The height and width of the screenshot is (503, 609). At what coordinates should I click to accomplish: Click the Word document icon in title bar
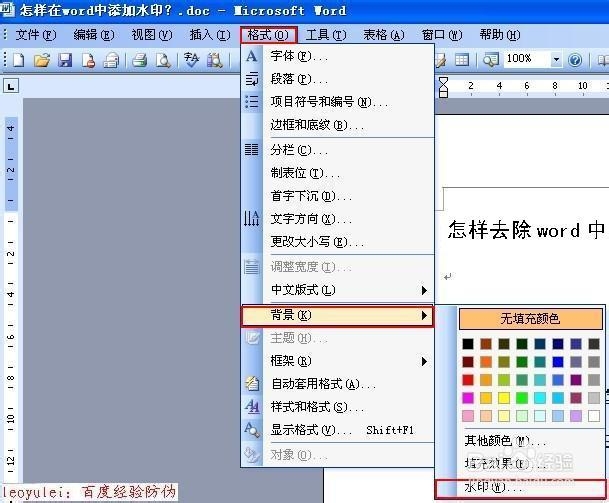[x=7, y=9]
